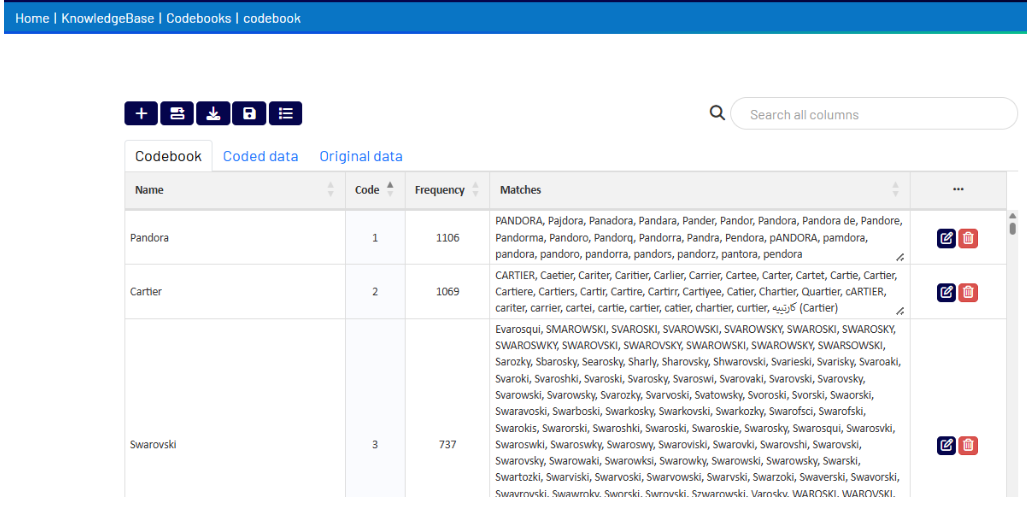The height and width of the screenshot is (506, 1027).
Task: Click the save floppy disk icon
Action: point(249,113)
